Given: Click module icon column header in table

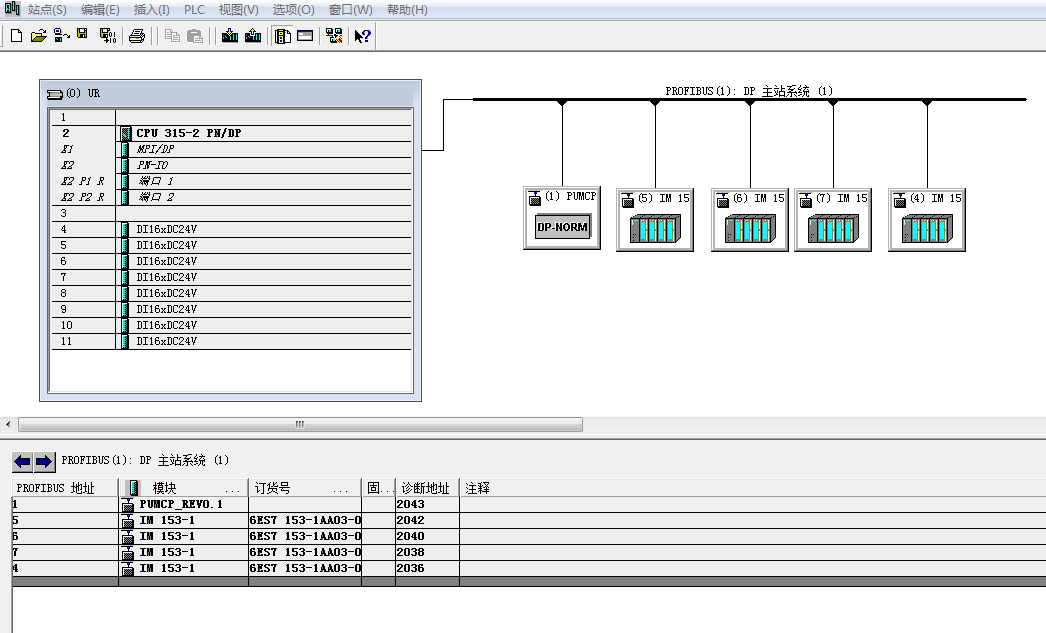Looking at the screenshot, I should [133, 488].
